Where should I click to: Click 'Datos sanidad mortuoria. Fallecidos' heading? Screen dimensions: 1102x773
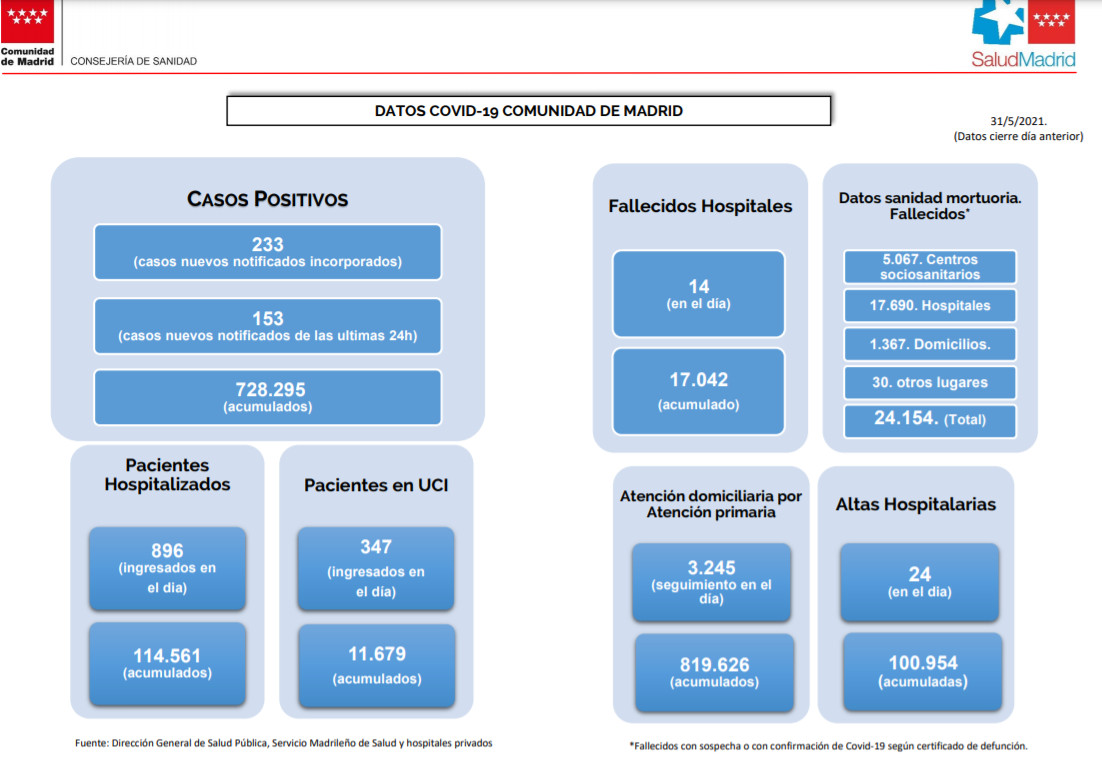[930, 206]
